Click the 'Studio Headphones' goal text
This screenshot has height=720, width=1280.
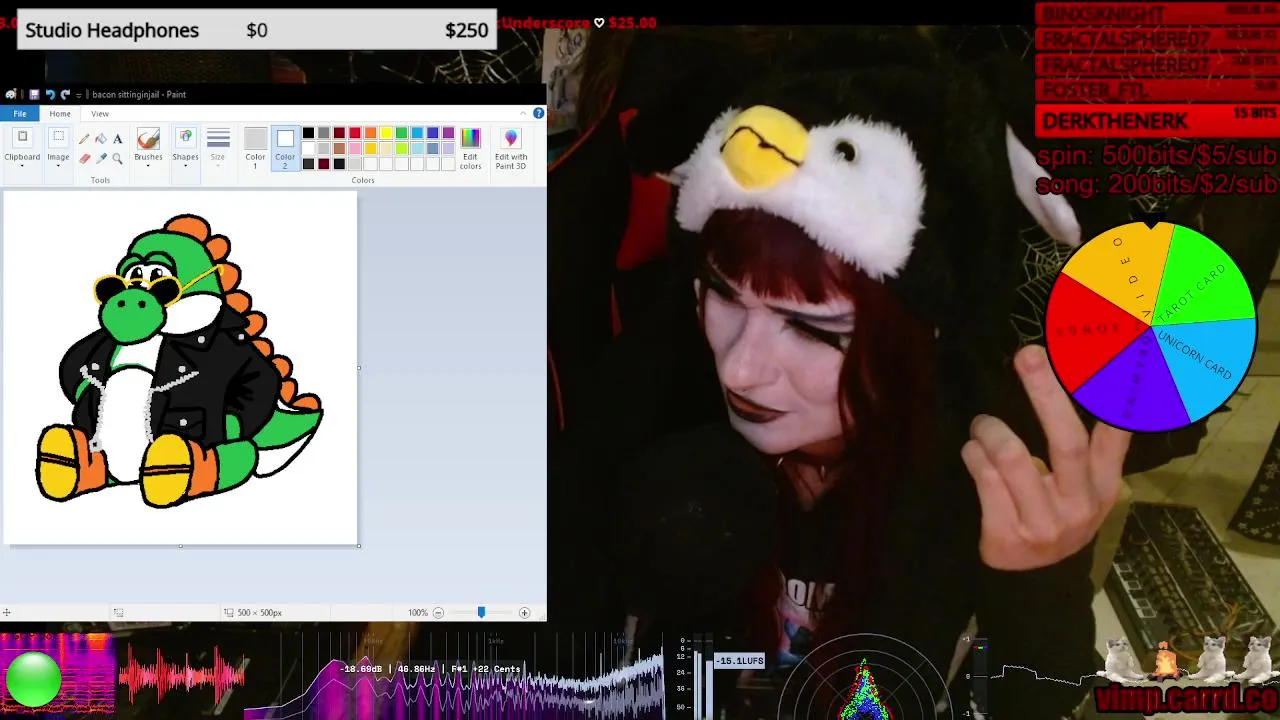tap(112, 30)
